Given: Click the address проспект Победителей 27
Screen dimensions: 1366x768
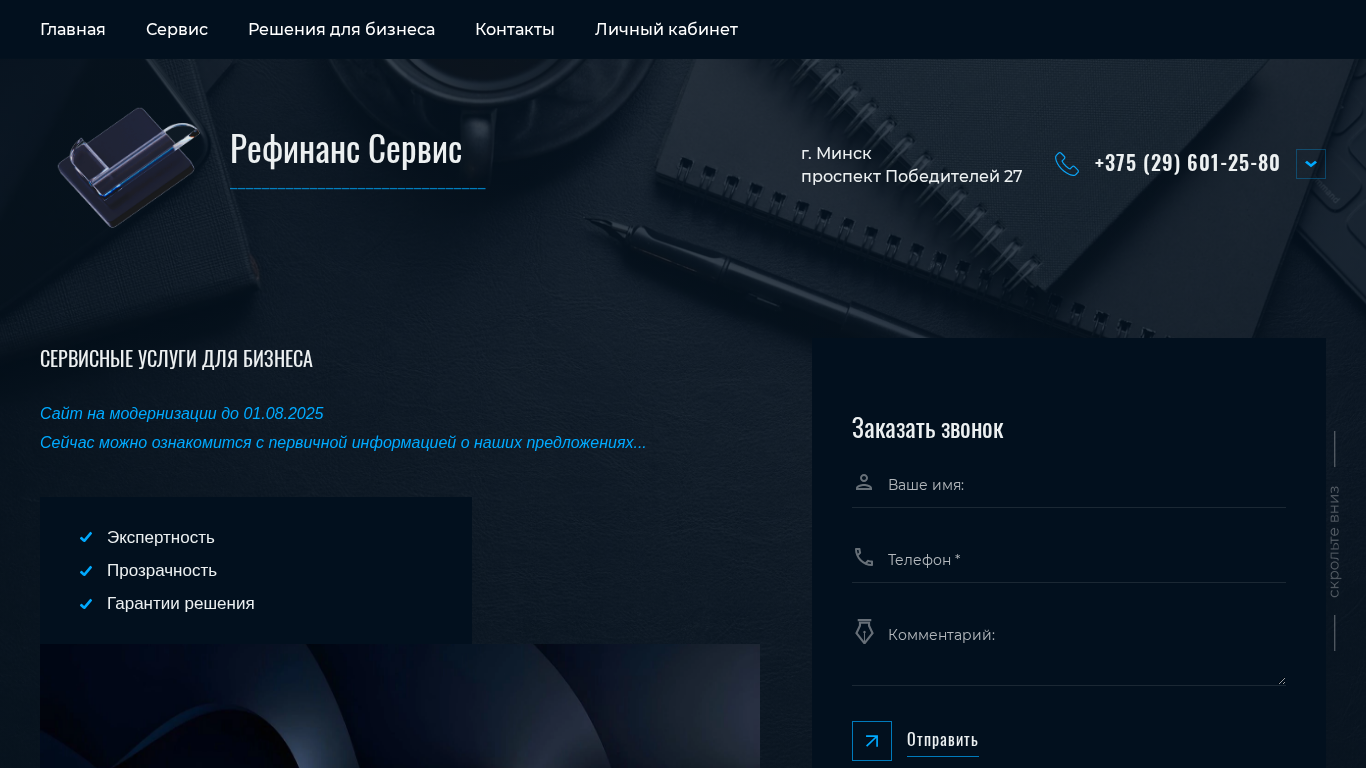Looking at the screenshot, I should [911, 177].
